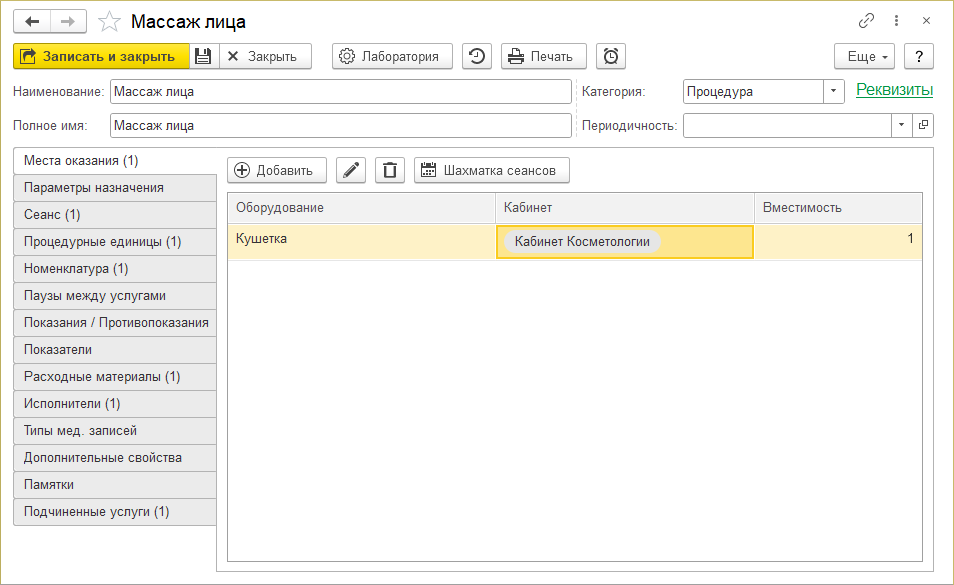Select the Исполнители (1) tab
The height and width of the screenshot is (585, 954).
pyautogui.click(x=114, y=403)
